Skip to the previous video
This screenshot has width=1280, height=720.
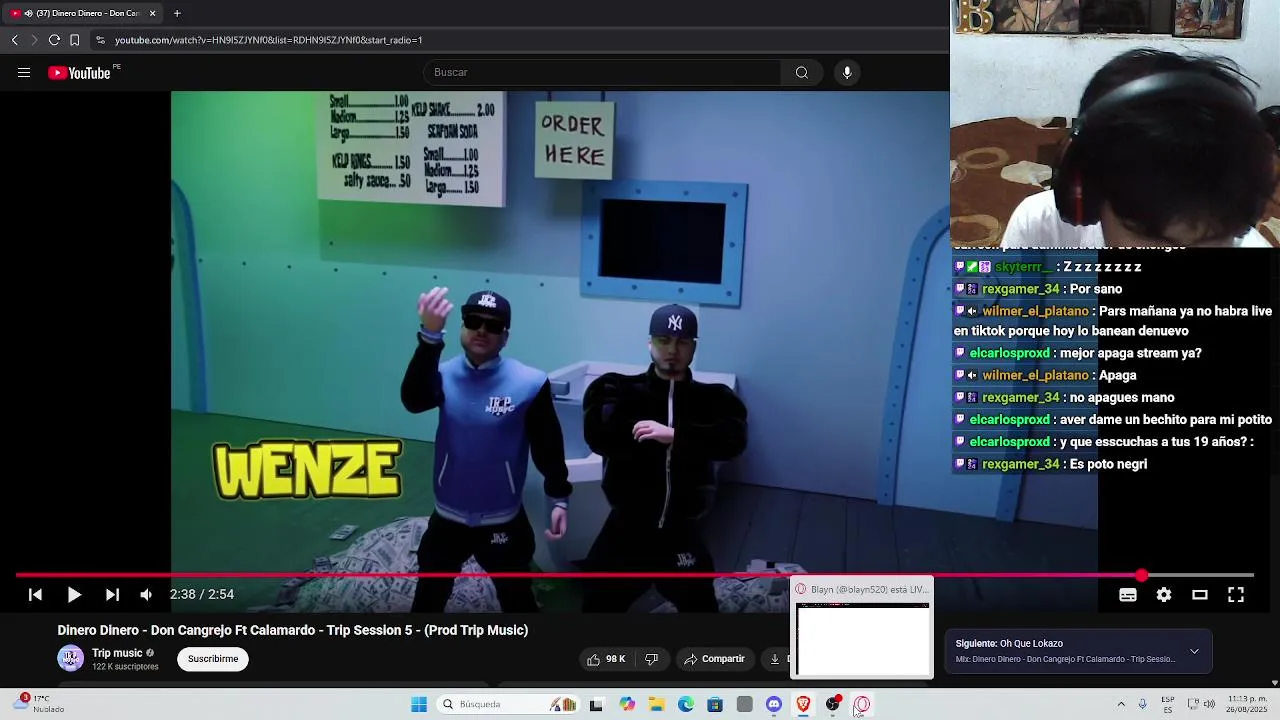click(x=35, y=594)
